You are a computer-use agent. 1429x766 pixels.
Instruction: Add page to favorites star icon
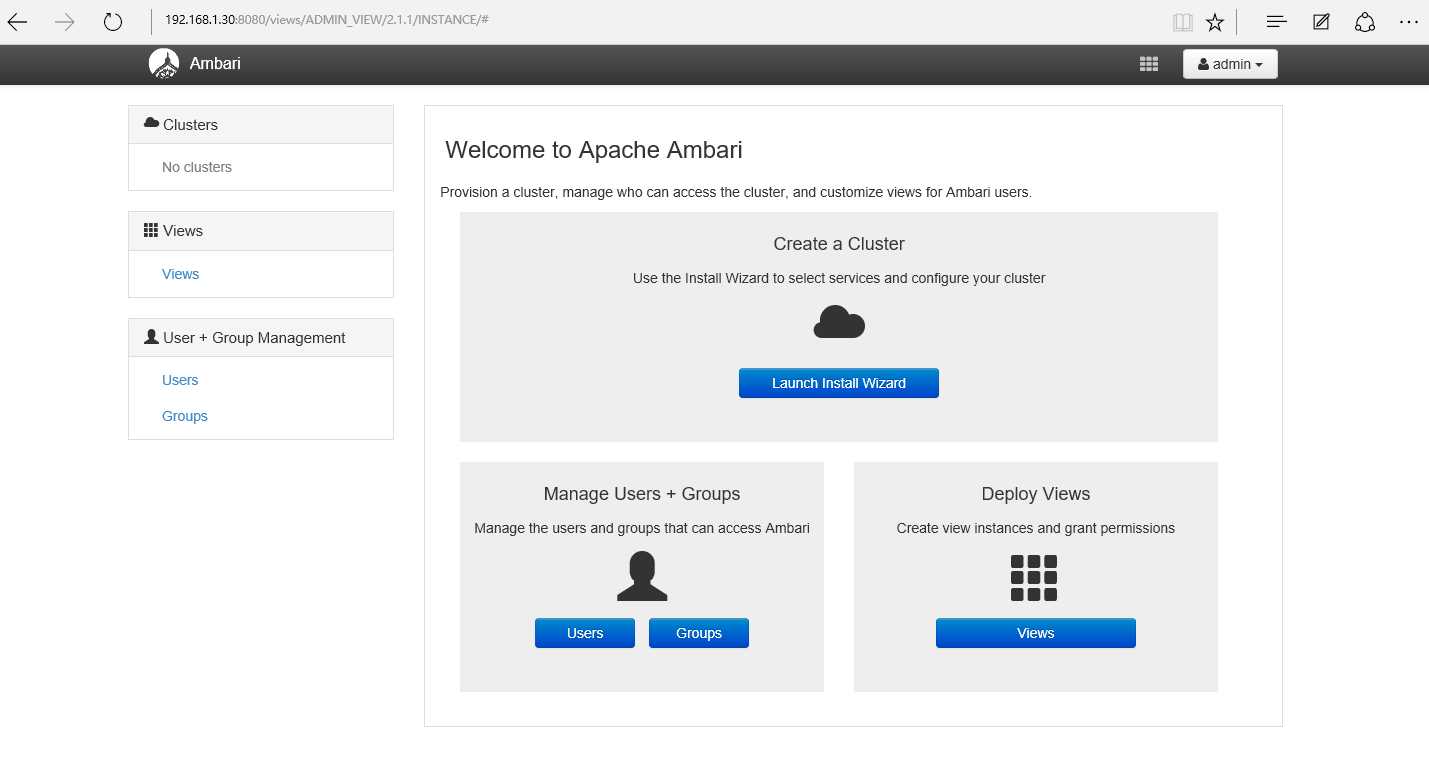[x=1215, y=22]
